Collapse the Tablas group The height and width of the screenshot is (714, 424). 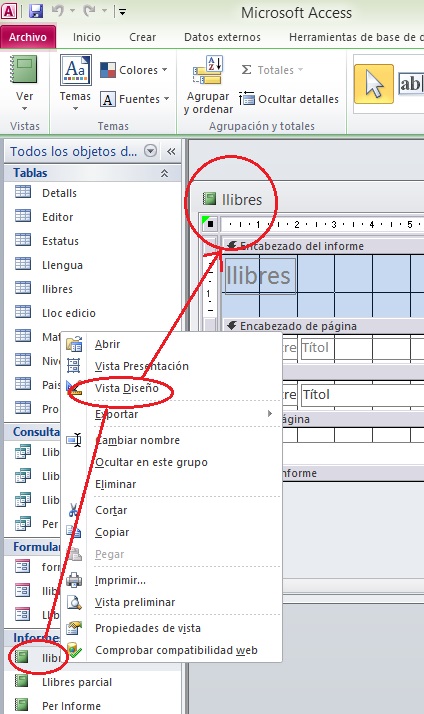point(164,173)
